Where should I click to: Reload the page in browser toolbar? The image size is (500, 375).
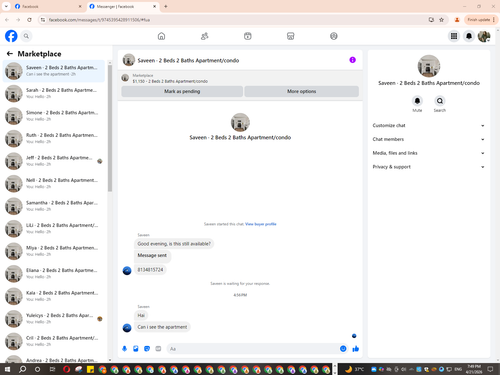[x=29, y=20]
